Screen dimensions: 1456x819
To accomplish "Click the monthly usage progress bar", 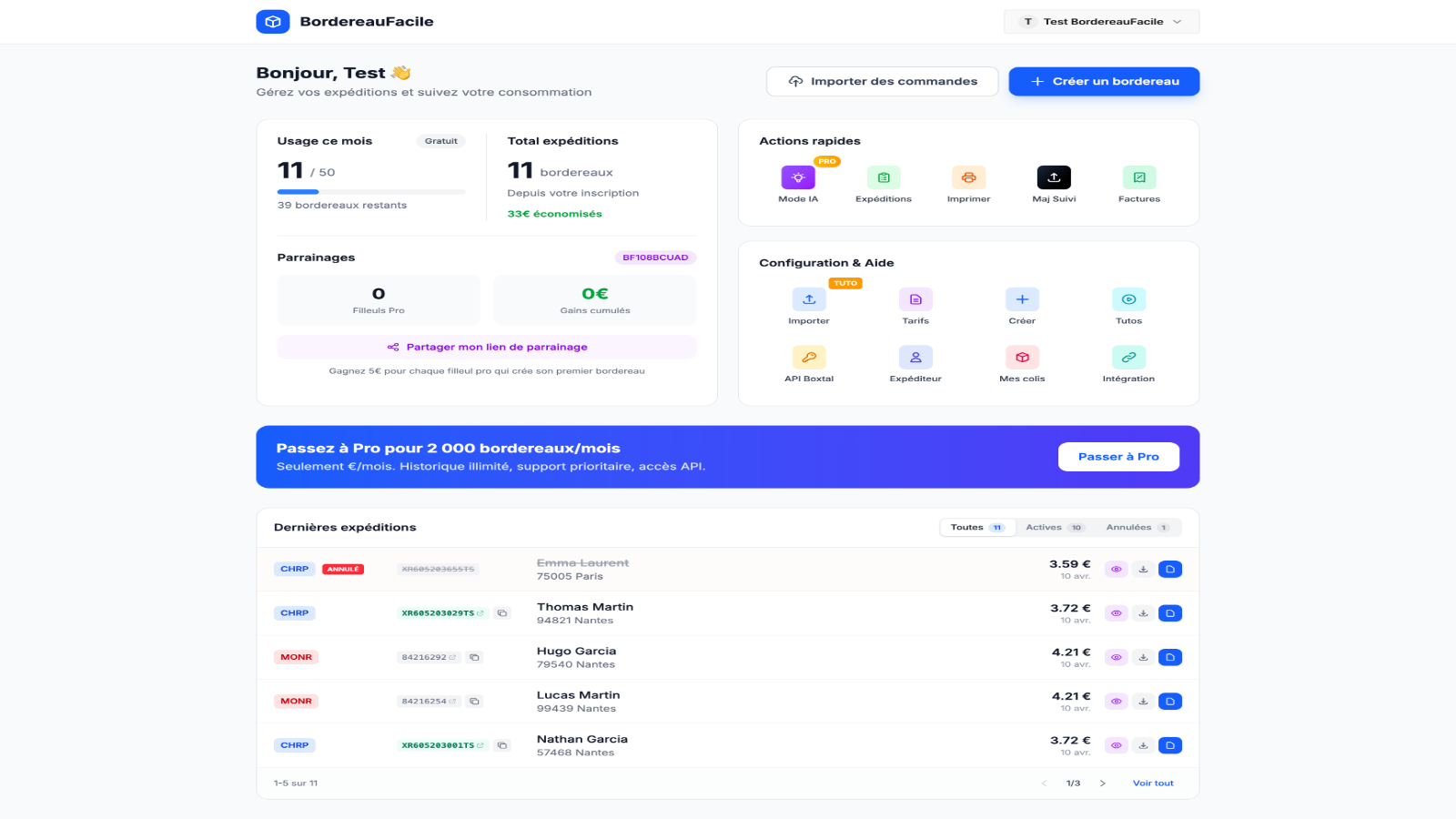I will pos(371,192).
